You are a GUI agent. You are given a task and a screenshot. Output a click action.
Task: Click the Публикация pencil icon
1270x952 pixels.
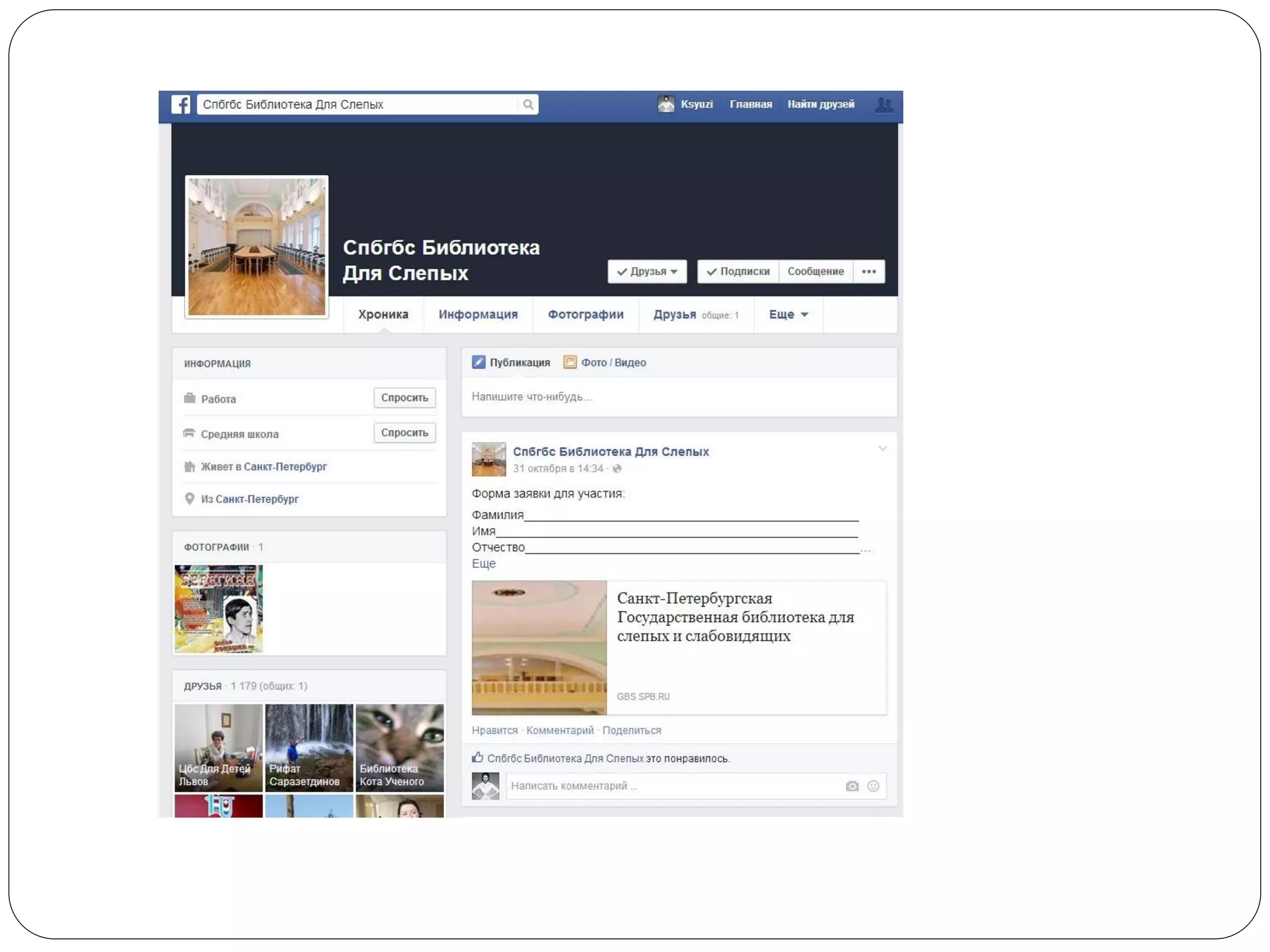pyautogui.click(x=479, y=363)
